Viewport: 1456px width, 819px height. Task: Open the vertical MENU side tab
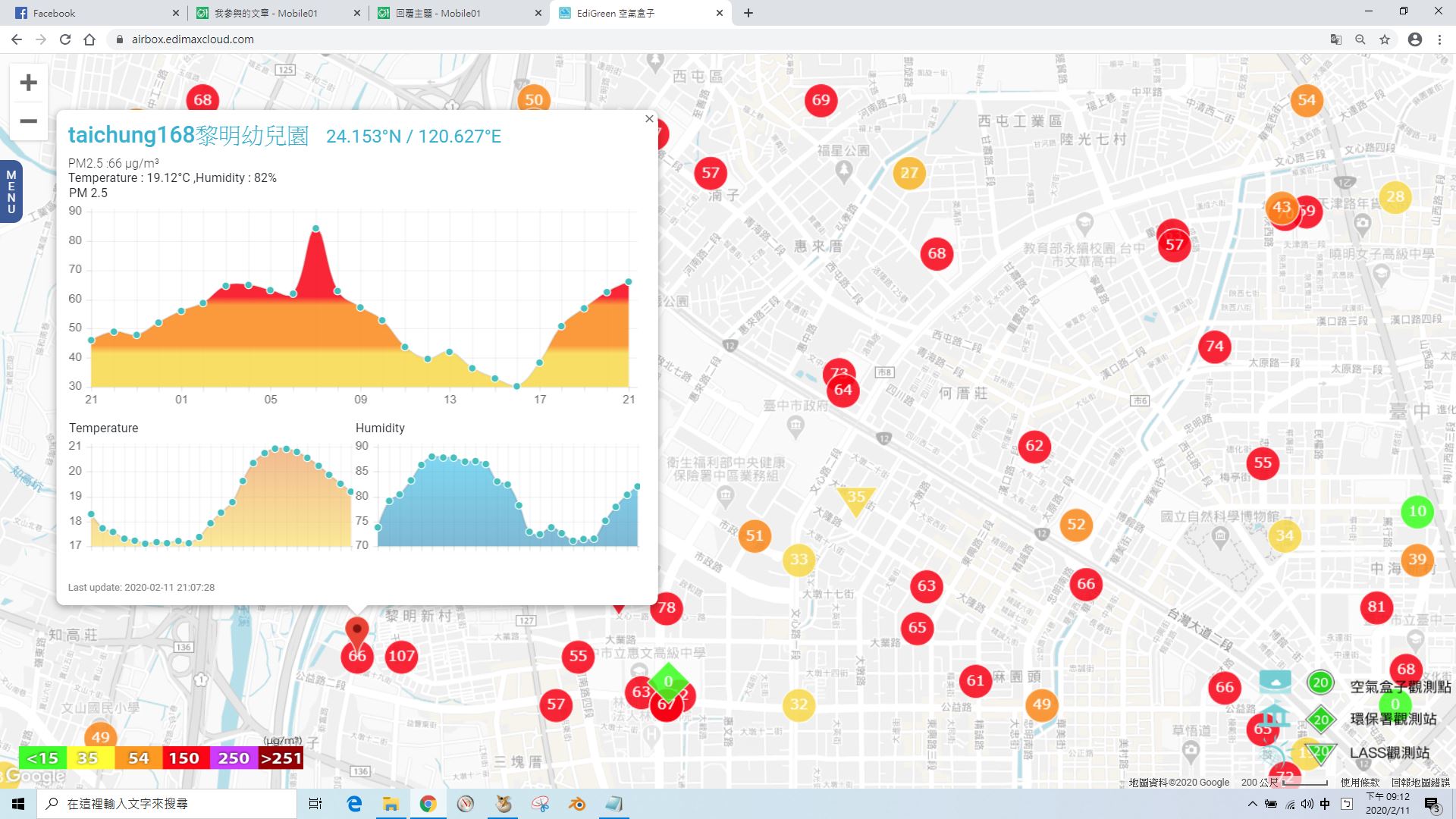11,191
